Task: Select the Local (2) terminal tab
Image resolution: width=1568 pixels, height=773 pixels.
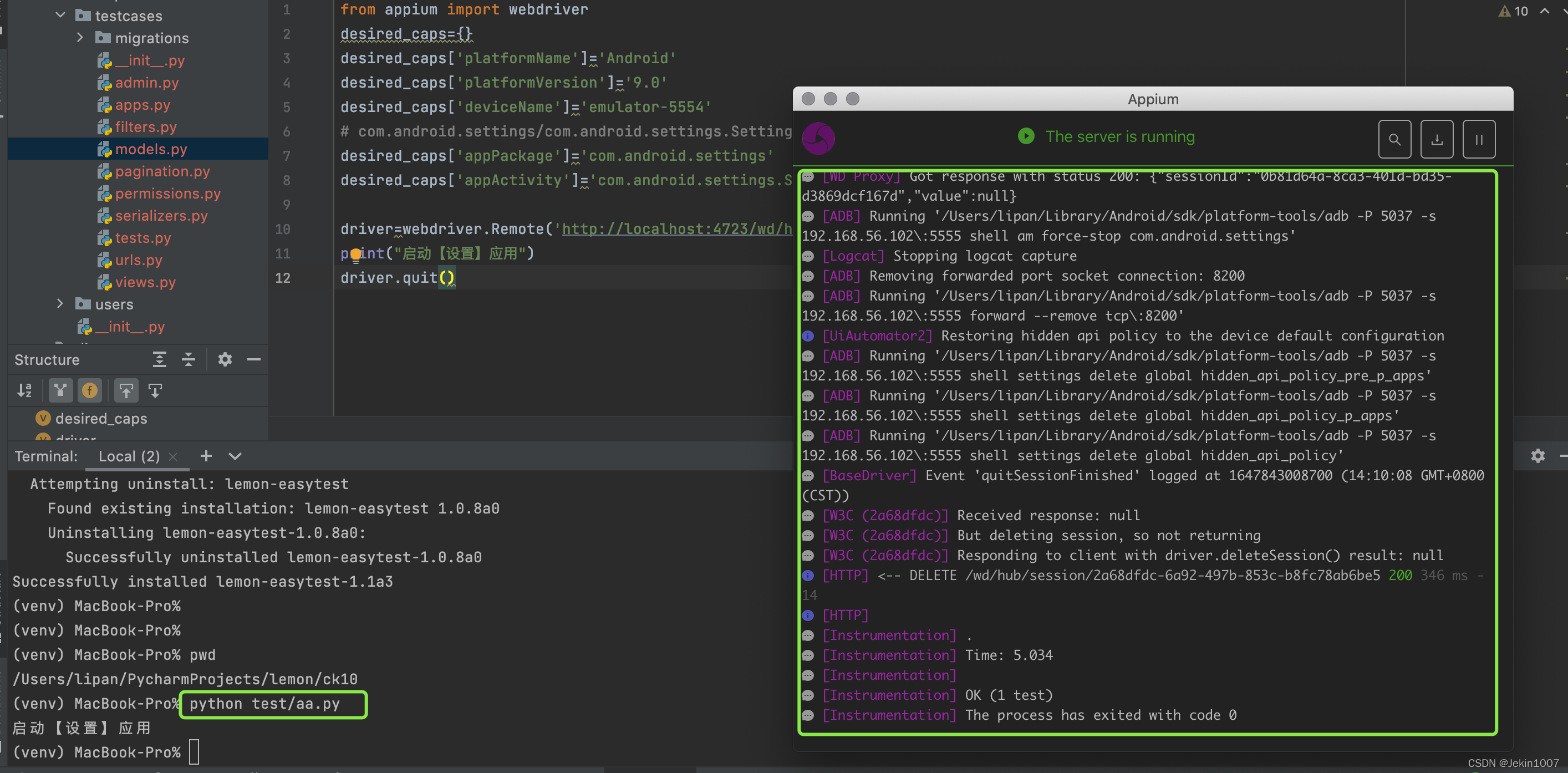Action: [129, 456]
